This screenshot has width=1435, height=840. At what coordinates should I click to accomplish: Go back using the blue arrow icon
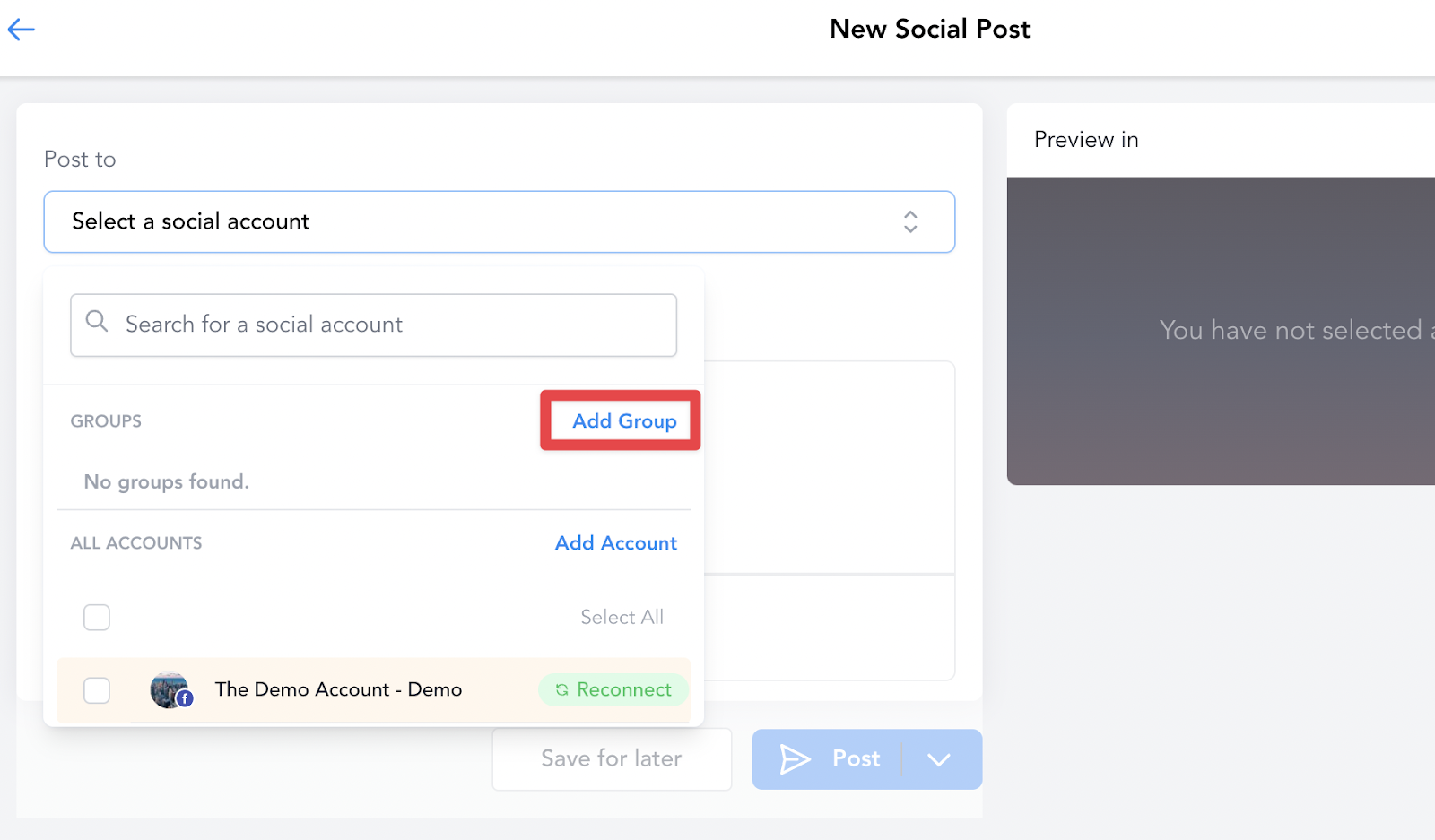point(21,30)
